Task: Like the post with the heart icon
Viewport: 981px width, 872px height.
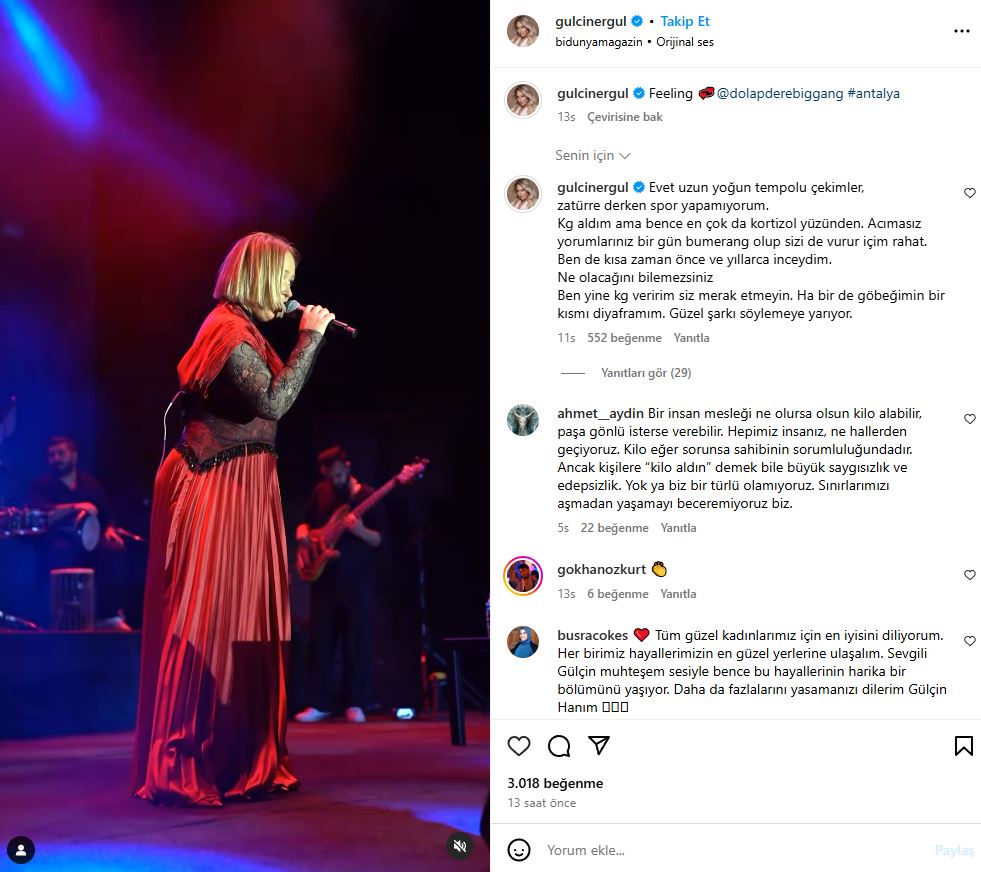Action: [519, 746]
